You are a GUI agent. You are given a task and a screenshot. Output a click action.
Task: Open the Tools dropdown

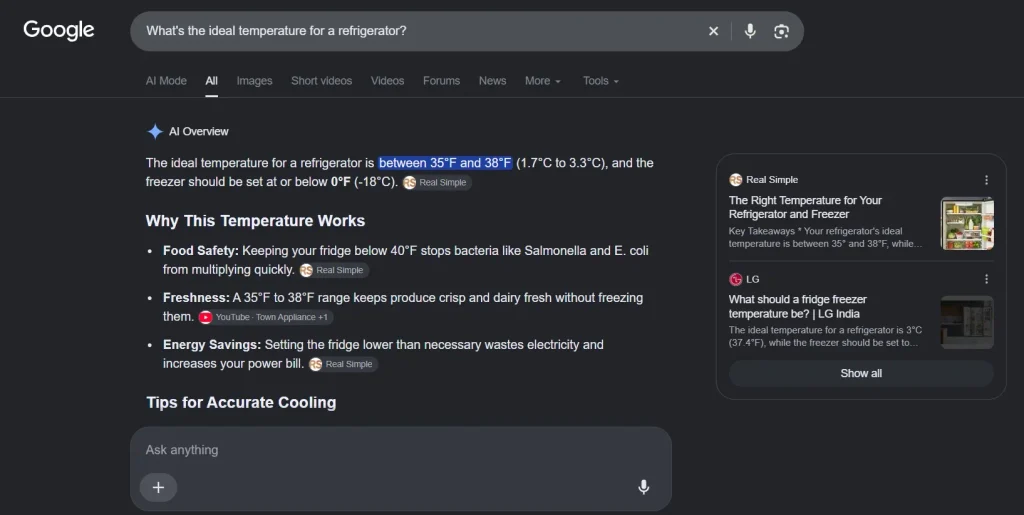point(601,81)
